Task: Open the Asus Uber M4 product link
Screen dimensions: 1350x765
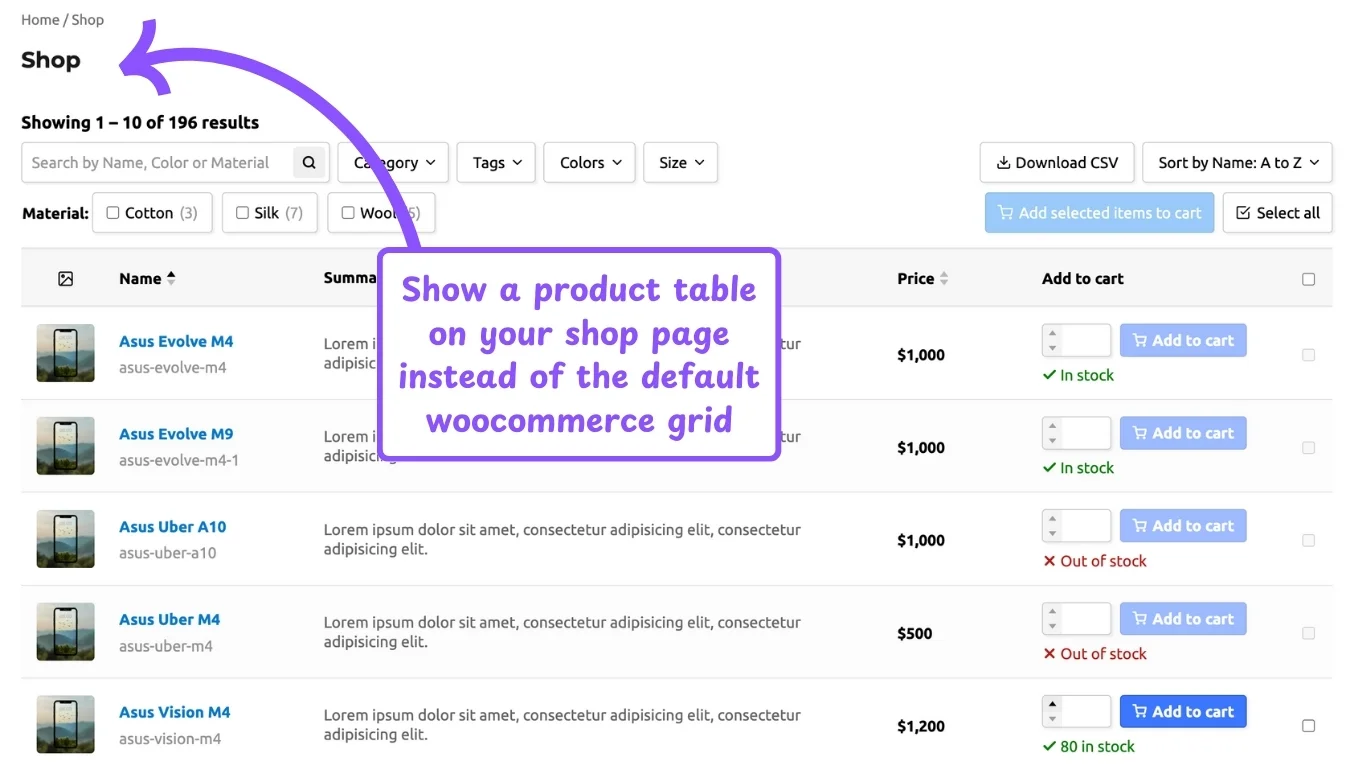Action: point(169,620)
